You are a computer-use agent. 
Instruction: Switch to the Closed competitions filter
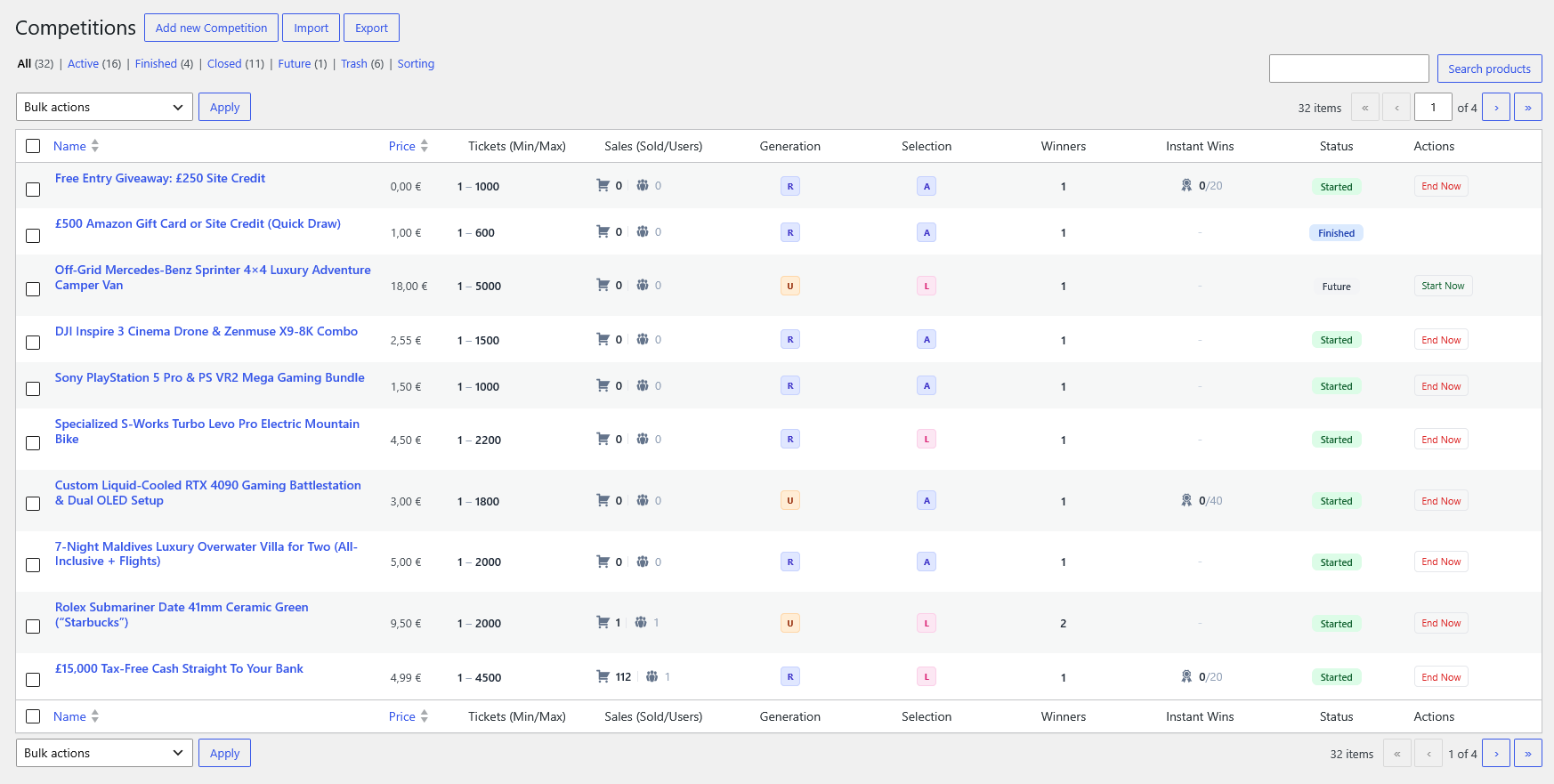coord(224,64)
